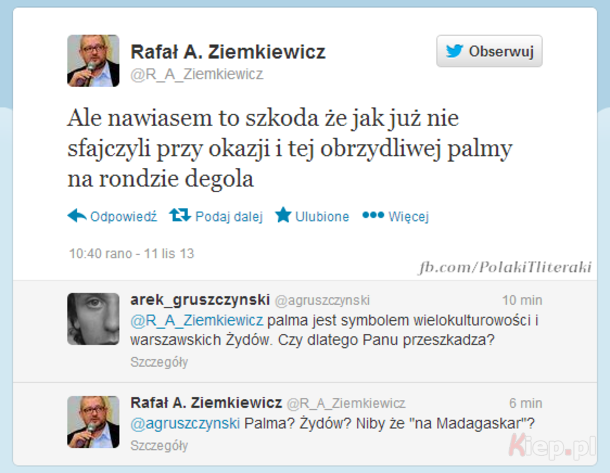This screenshot has height=473, width=610.
Task: Open Rafał A. Ziemkiewicz's main tweet avatar
Action: point(93,61)
